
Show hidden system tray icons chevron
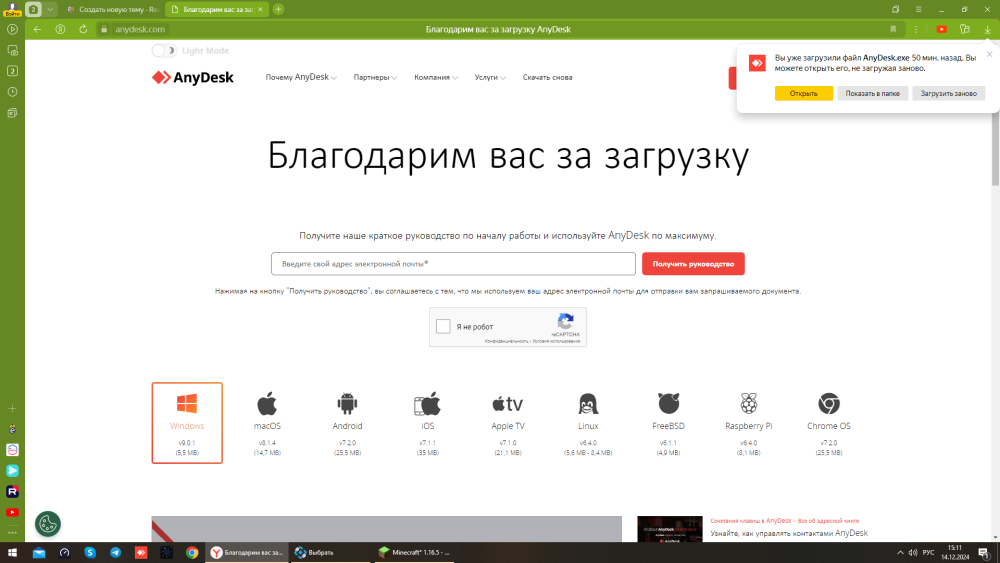pyautogui.click(x=900, y=553)
